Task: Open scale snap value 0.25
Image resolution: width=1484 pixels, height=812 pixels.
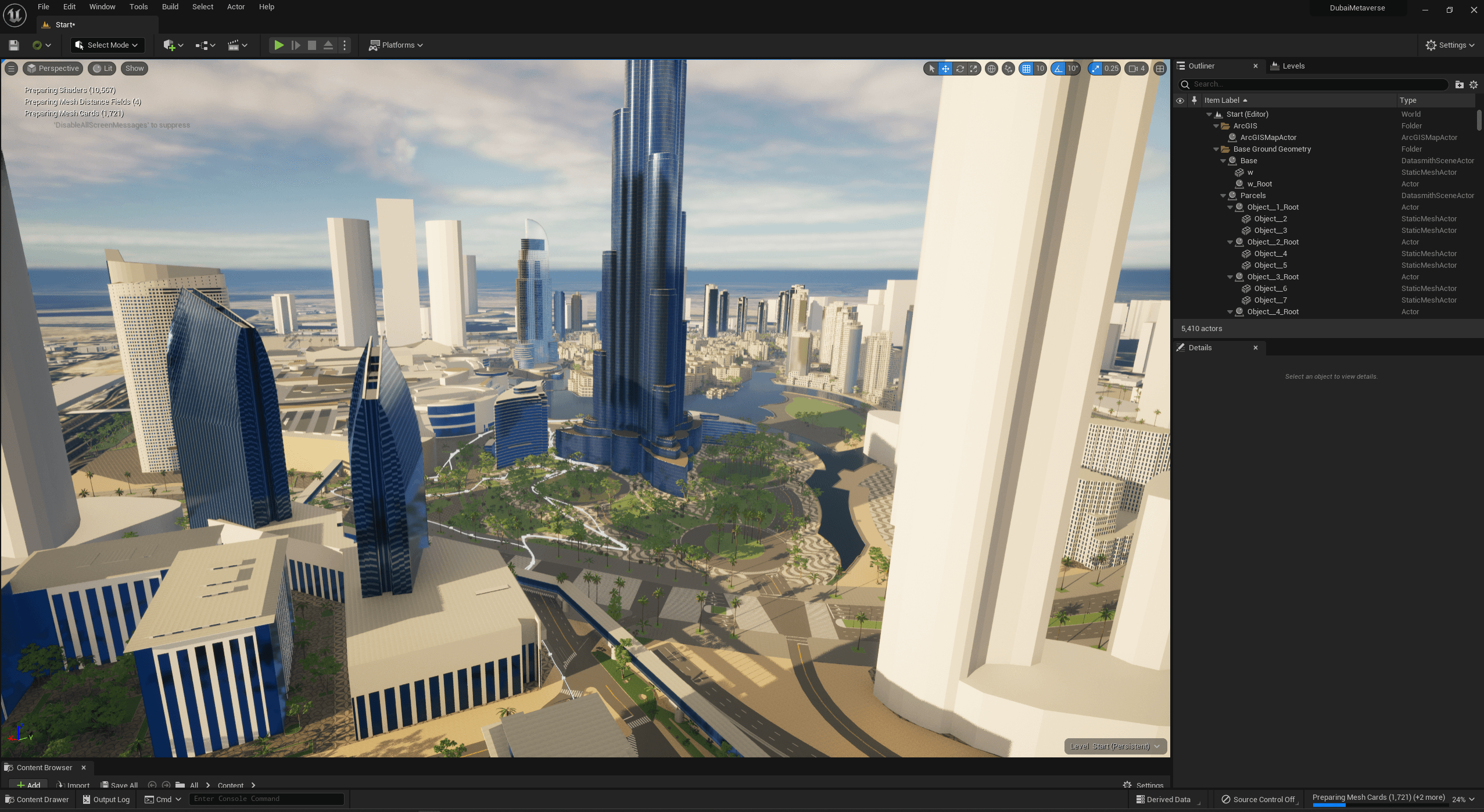Action: coord(1112,69)
